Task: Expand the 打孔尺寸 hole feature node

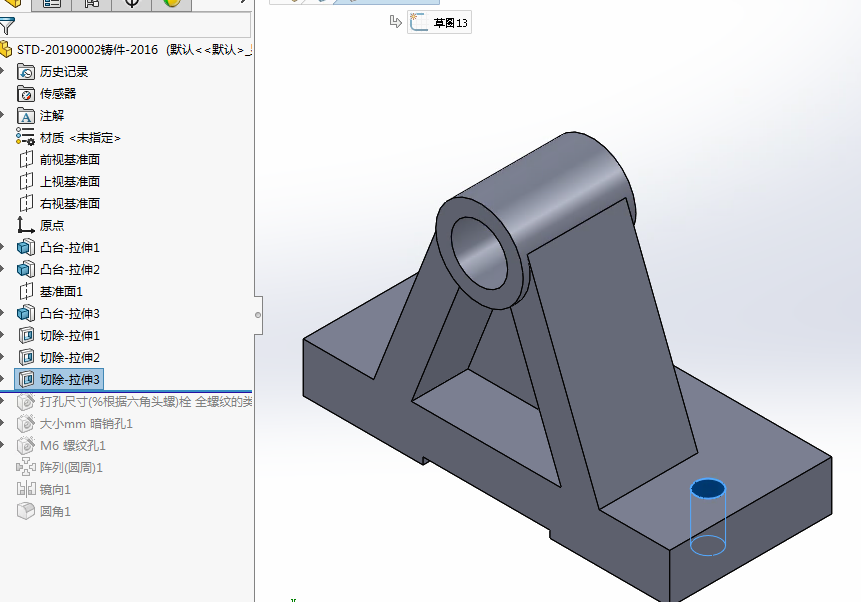Action: click(2, 401)
